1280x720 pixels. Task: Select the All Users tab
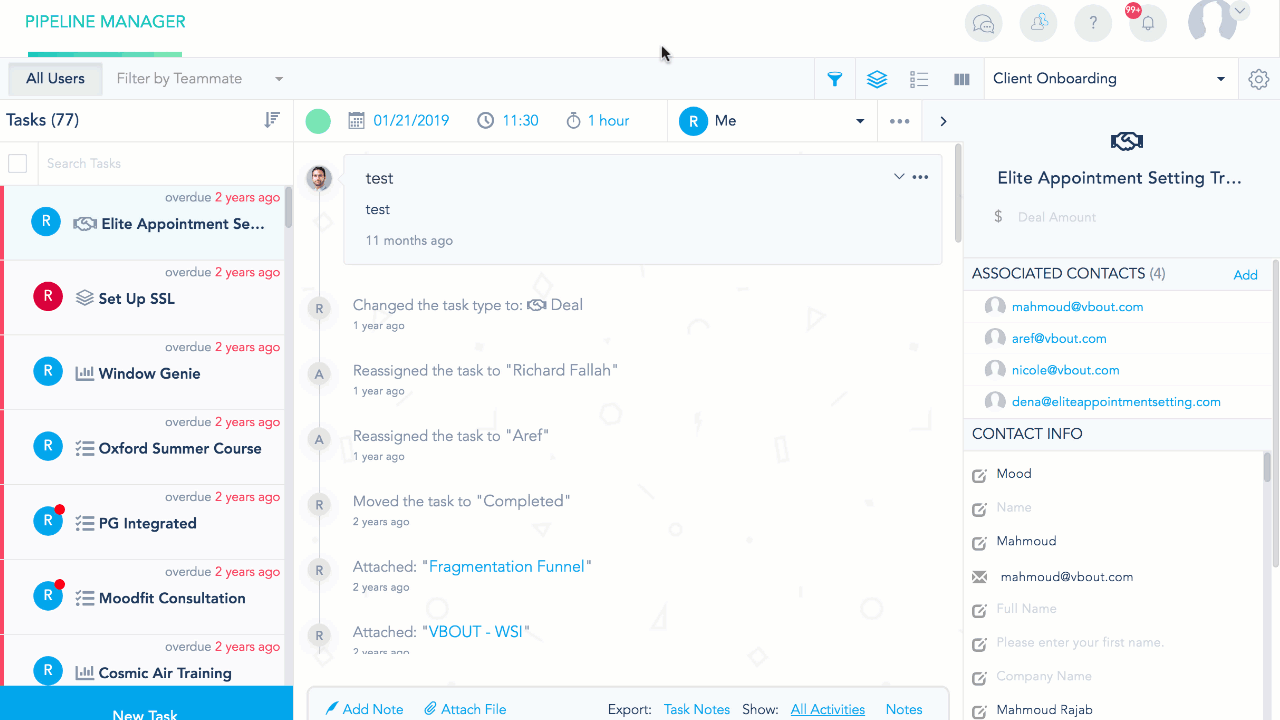[x=55, y=79]
